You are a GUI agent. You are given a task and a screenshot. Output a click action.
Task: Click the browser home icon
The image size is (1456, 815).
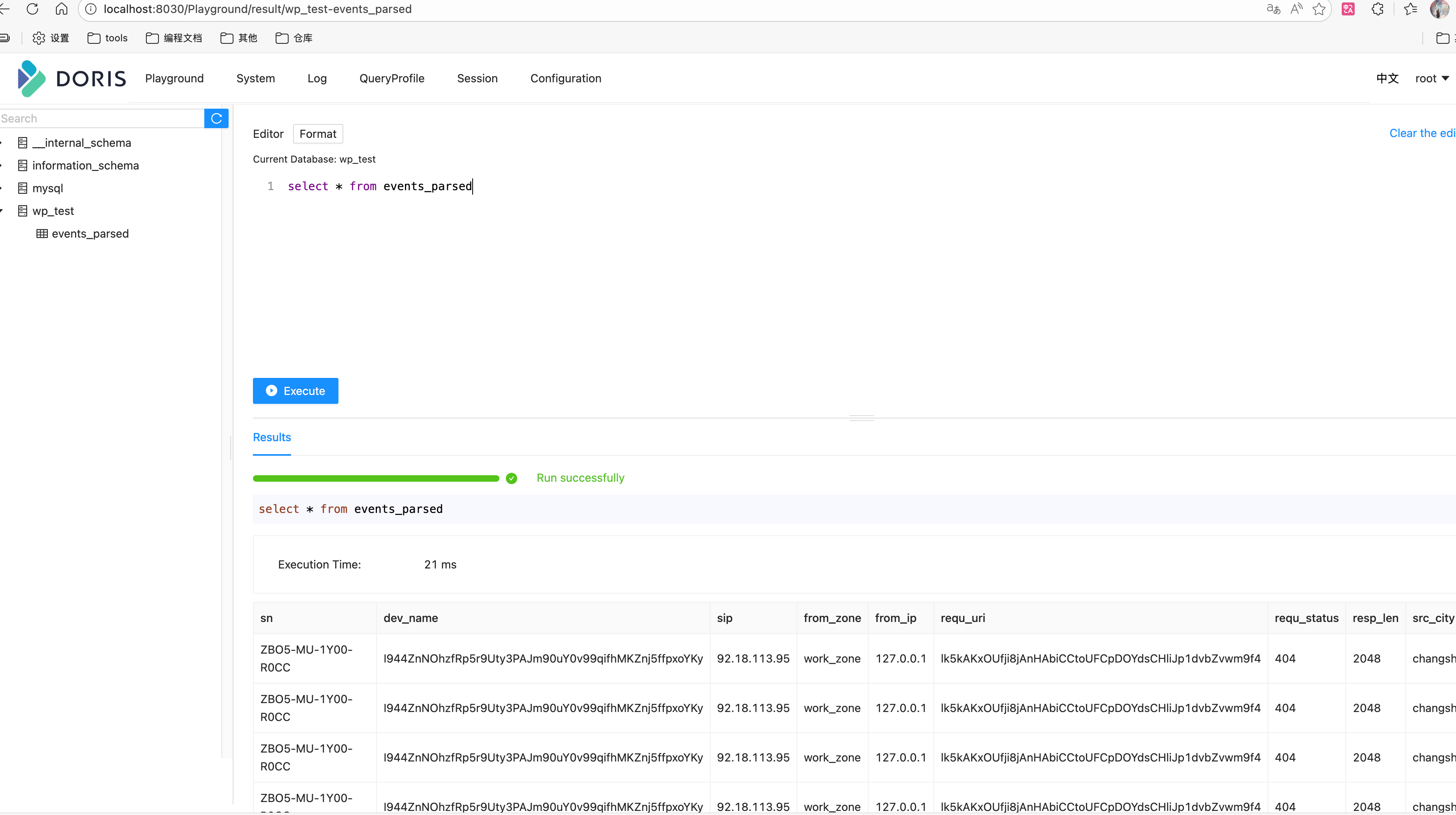[62, 9]
